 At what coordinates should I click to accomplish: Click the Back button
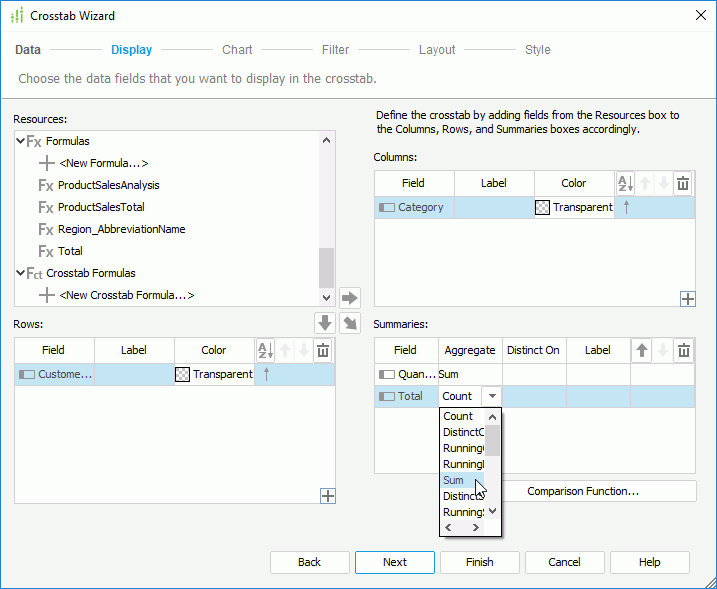tap(310, 562)
